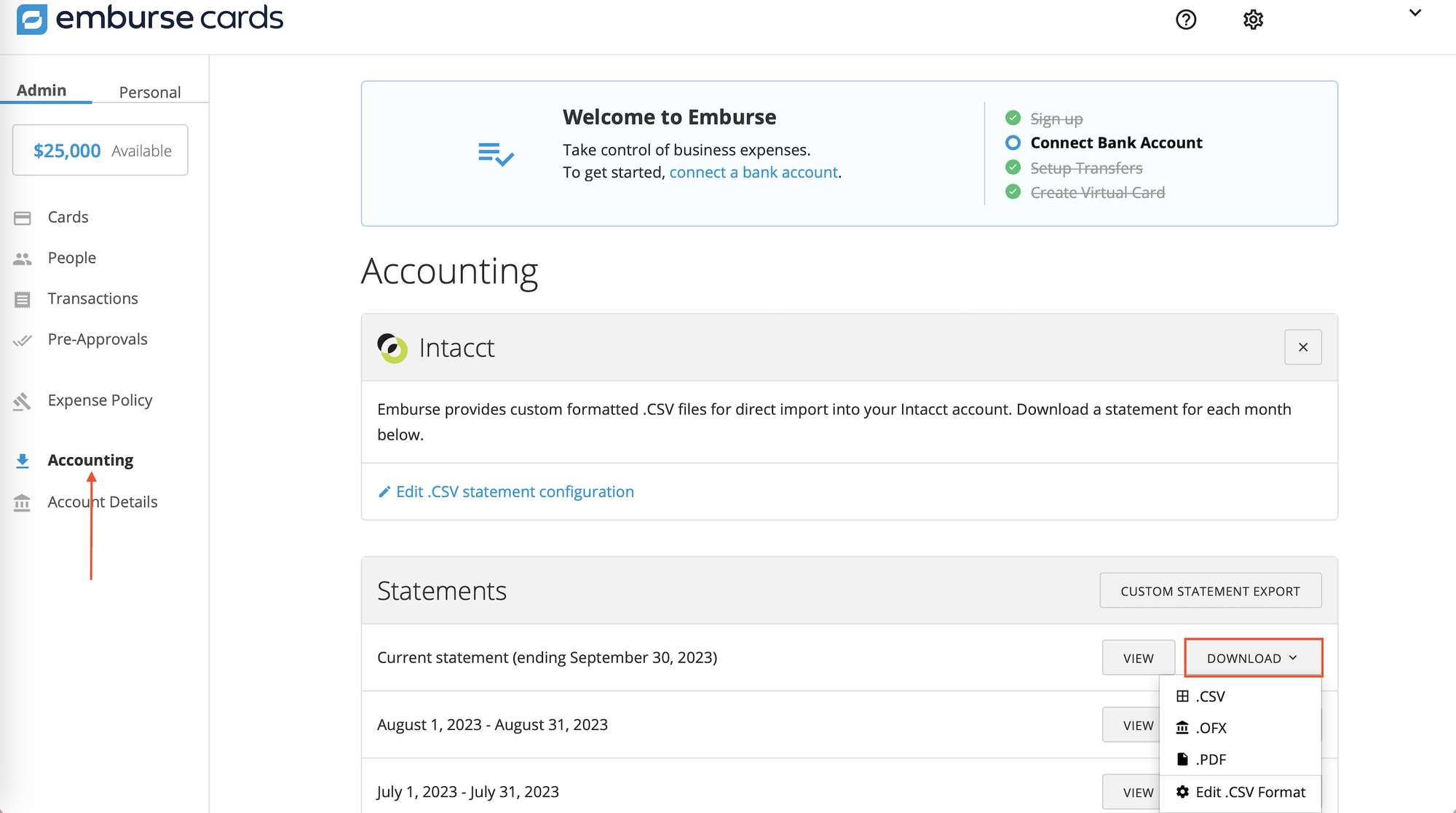Click the Transactions sidebar icon
Screen dimensions: 1456x813
pos(23,298)
